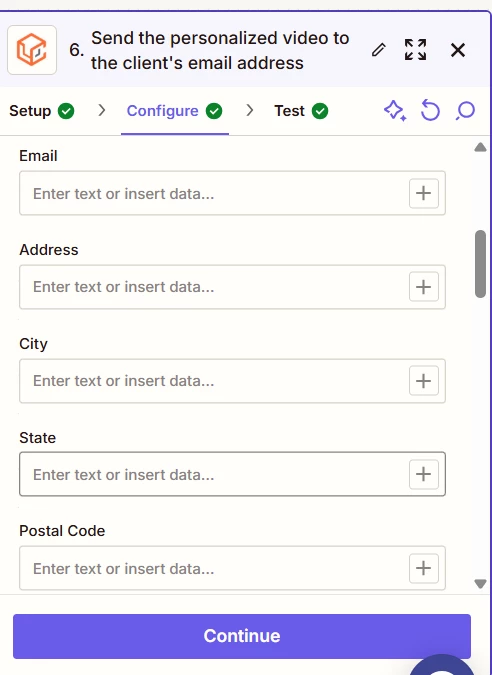492x675 pixels.
Task: Select the Configure tab
Action: pos(174,111)
